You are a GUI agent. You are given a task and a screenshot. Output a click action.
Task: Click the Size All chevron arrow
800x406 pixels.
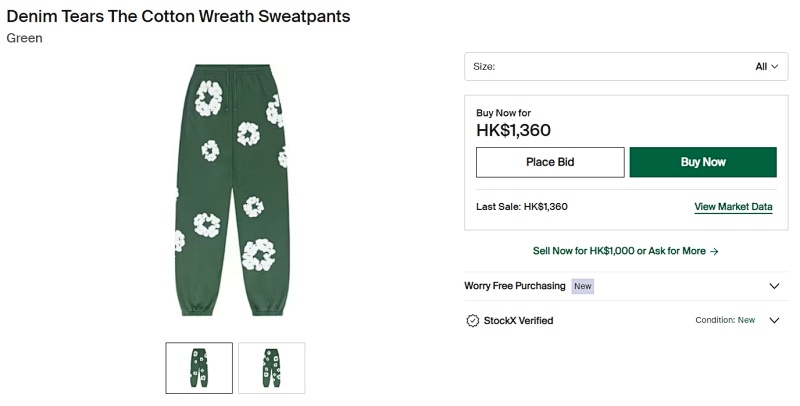(774, 67)
